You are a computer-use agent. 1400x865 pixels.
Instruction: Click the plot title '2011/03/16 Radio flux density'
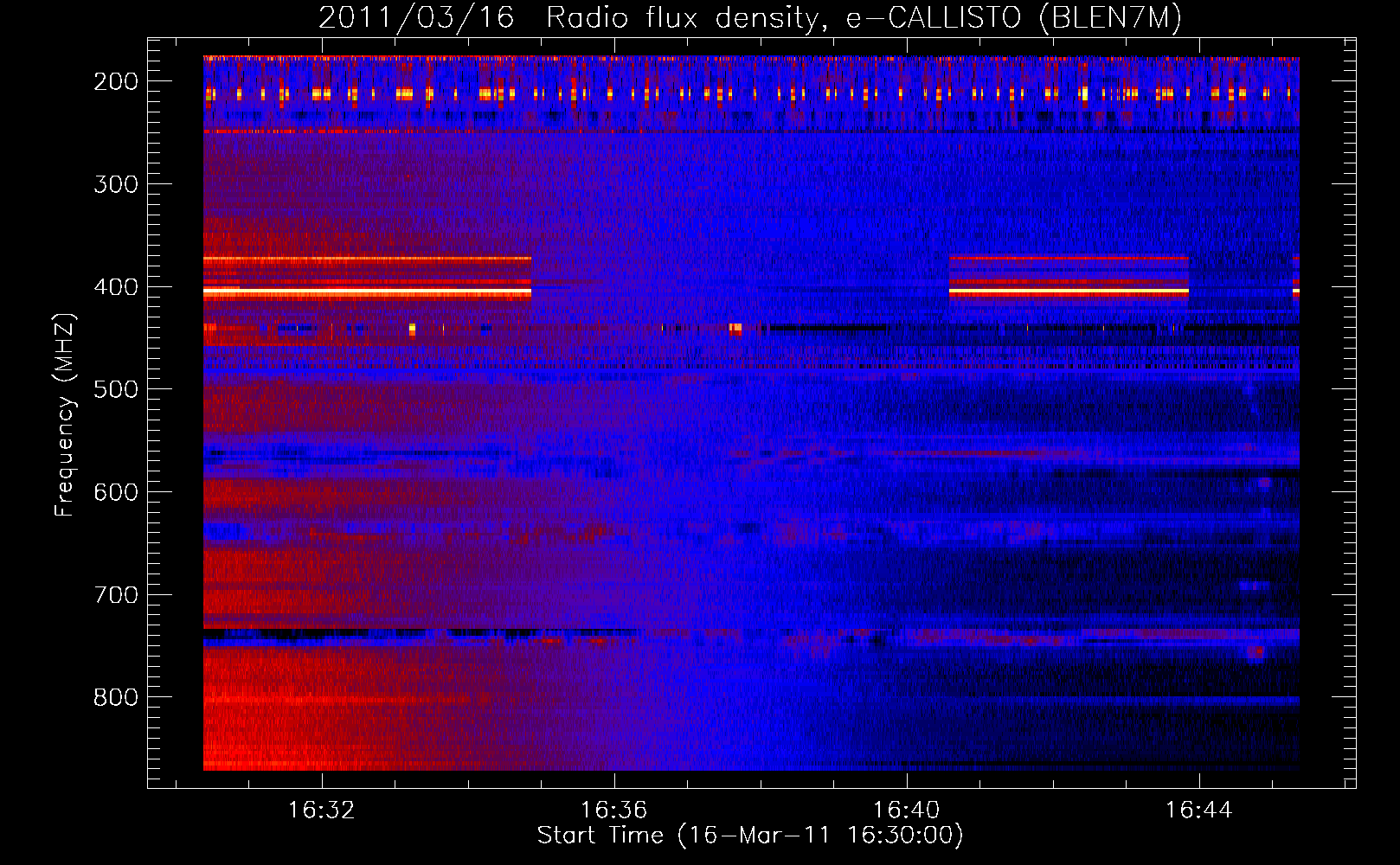pos(750,18)
